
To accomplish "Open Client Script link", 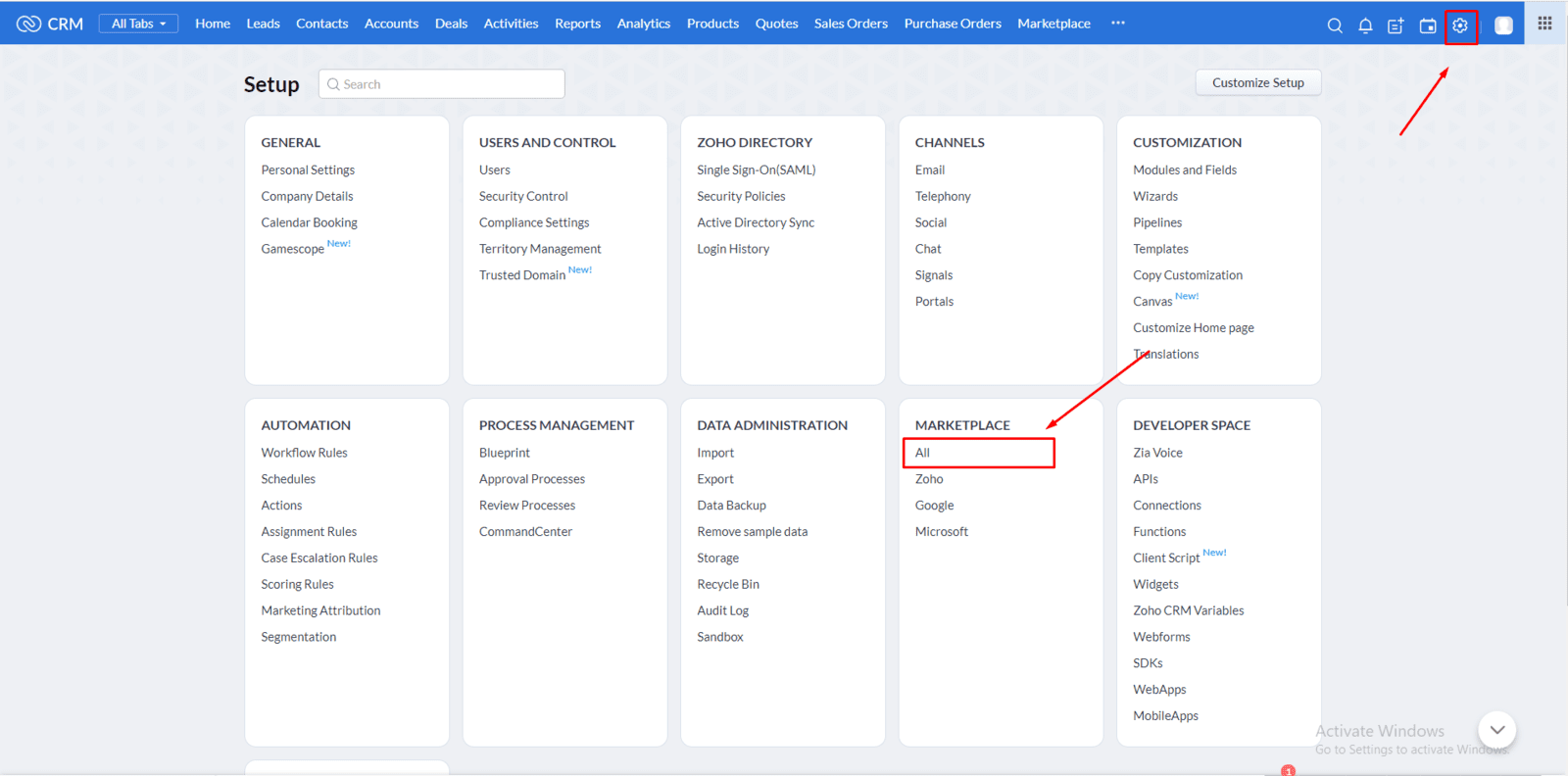I will point(1166,558).
